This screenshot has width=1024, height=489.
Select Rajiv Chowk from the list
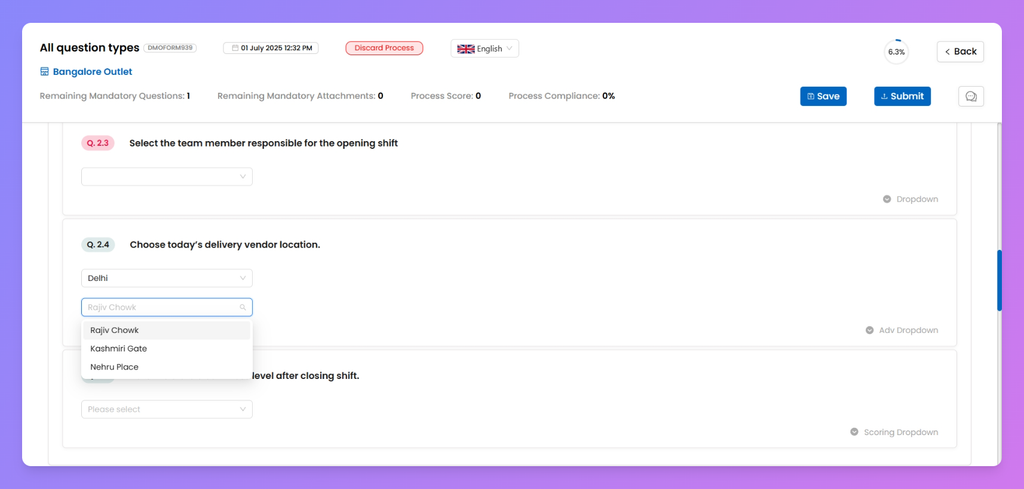(167, 330)
